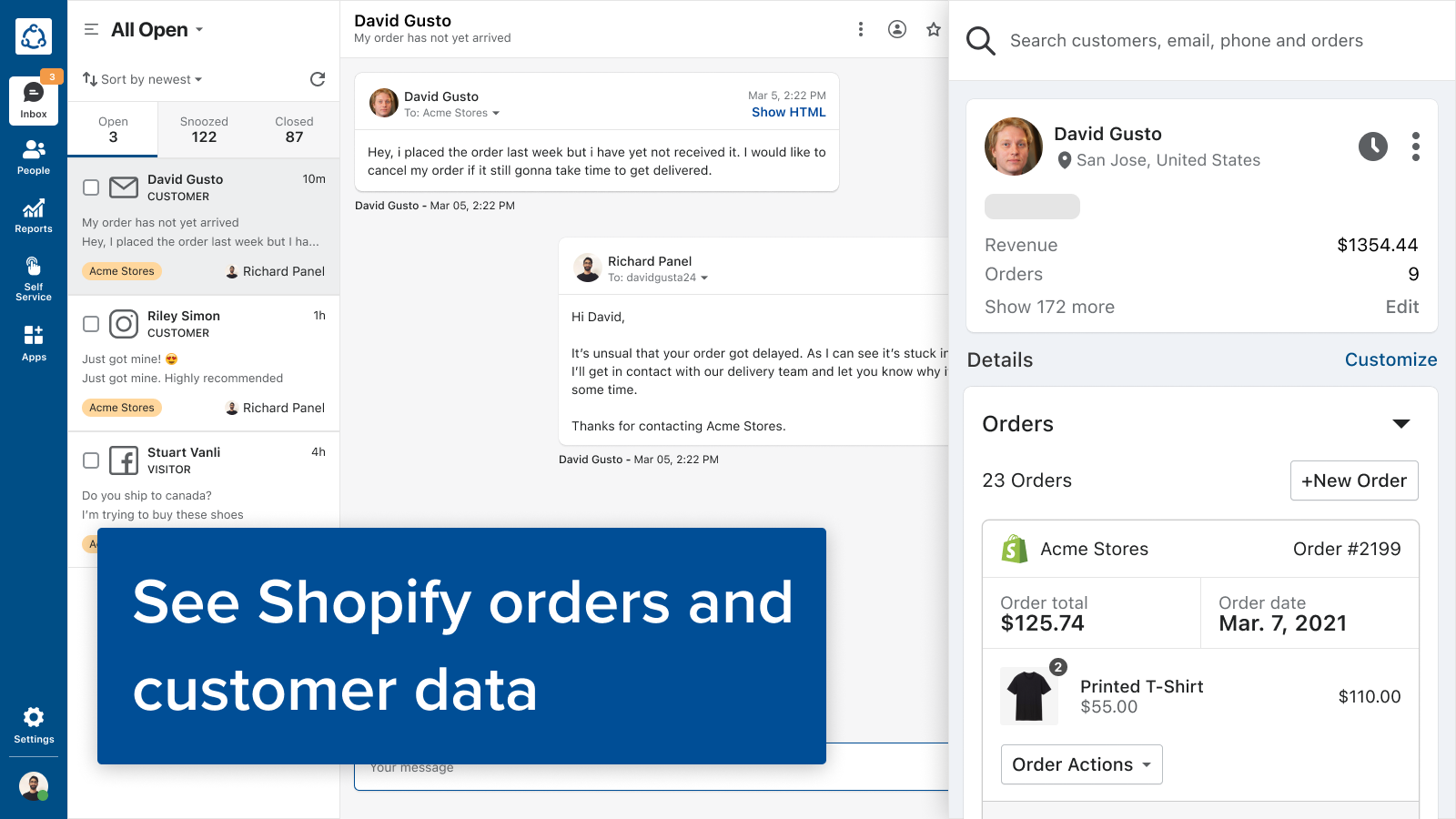The image size is (1456, 819).
Task: Select the Riley Simon conversation checkbox
Action: pyautogui.click(x=91, y=324)
